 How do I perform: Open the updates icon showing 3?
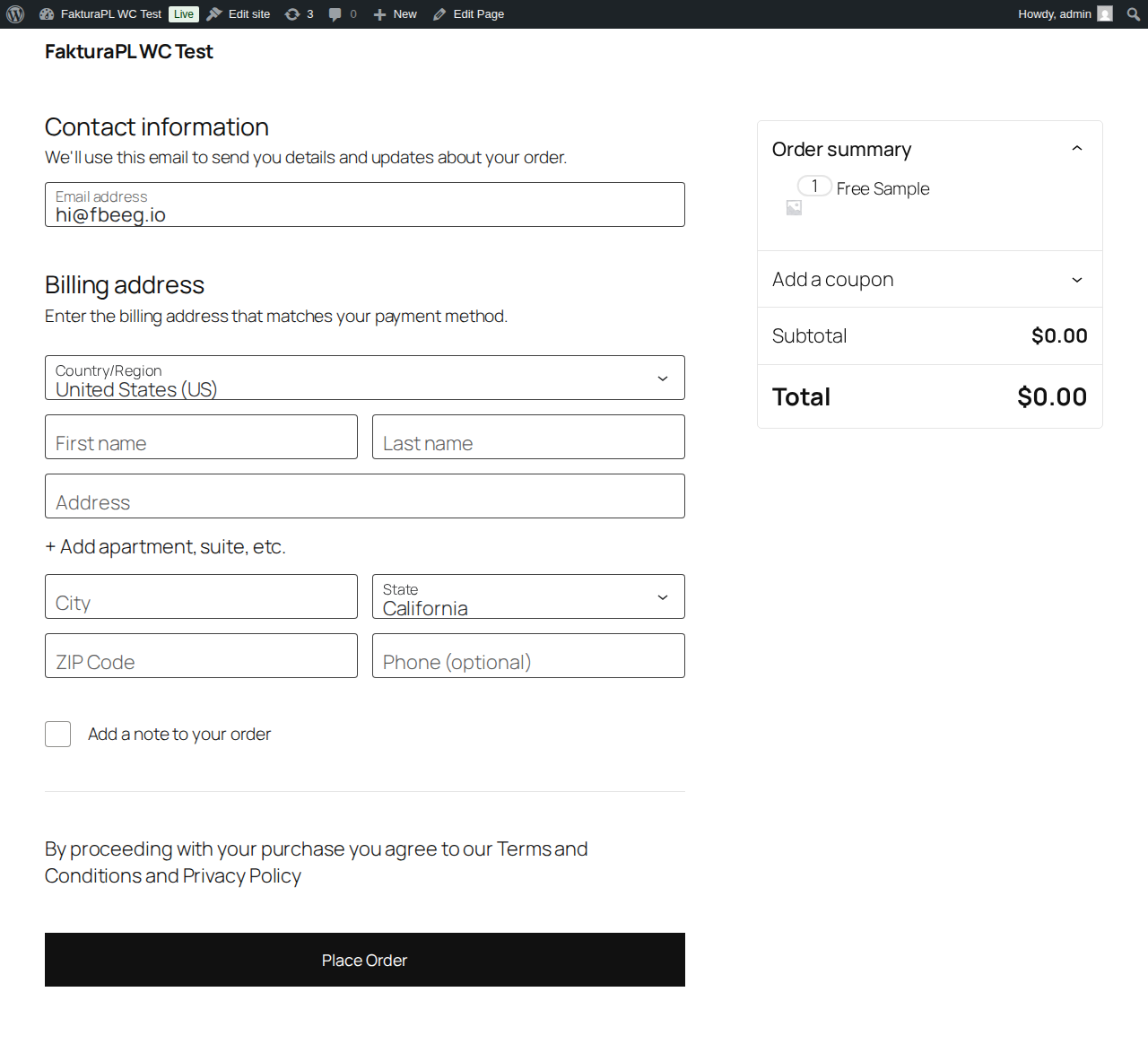292,14
